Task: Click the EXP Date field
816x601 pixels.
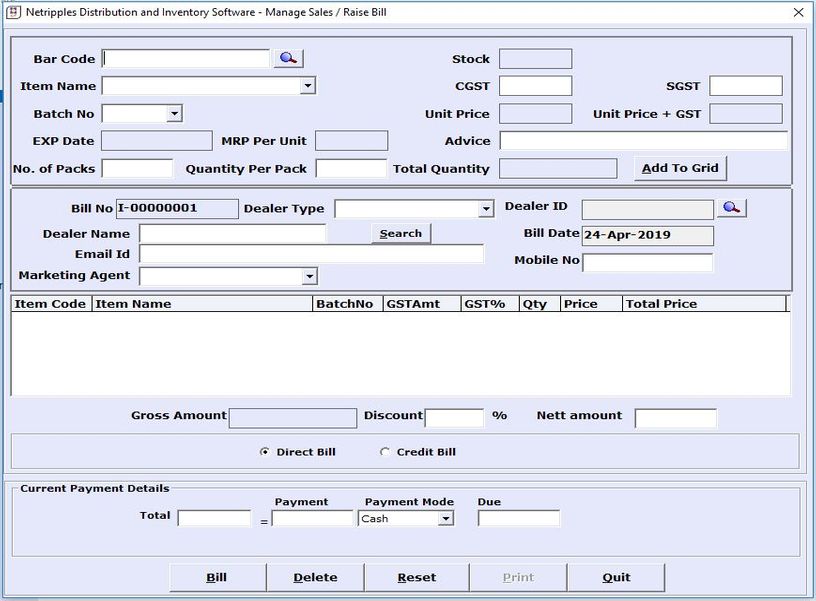Action: tap(157, 141)
